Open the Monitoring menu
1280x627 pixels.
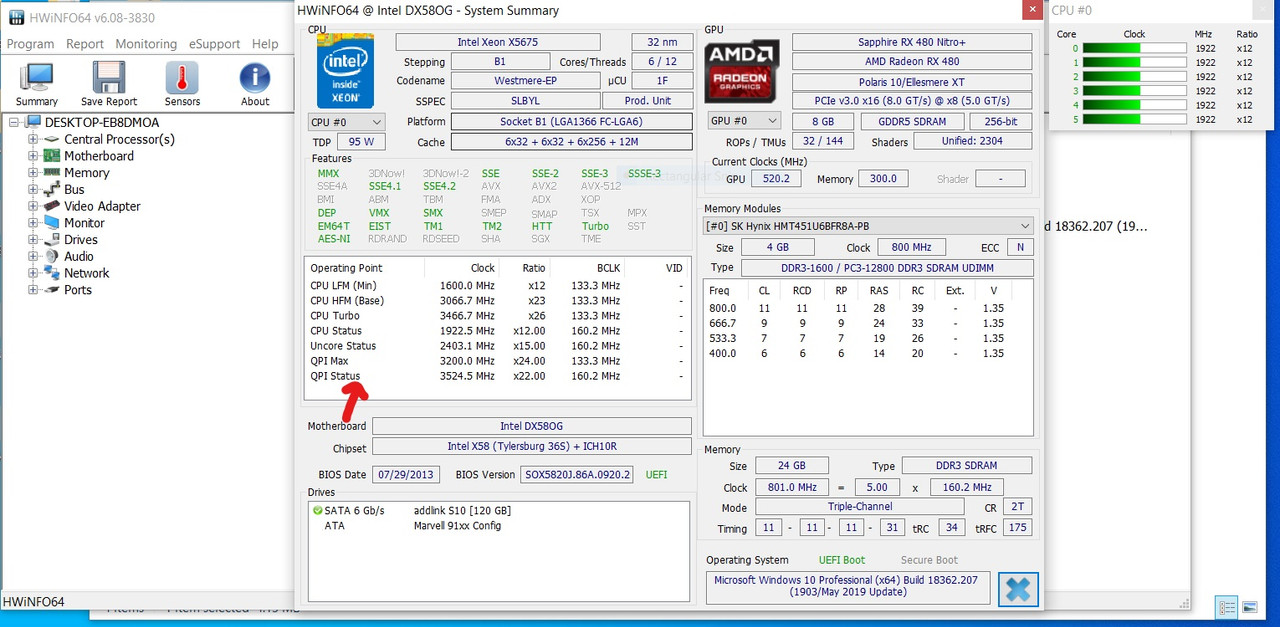(x=146, y=44)
